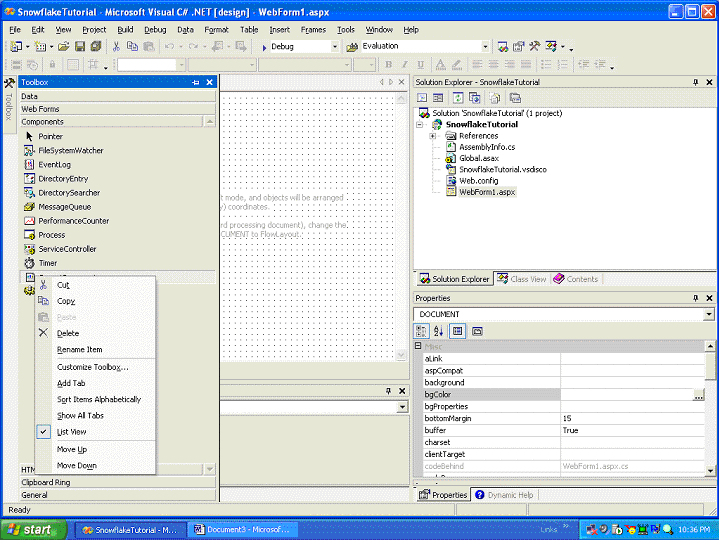Click the Open File toolbar icon
This screenshot has height=540, width=719.
[64, 46]
